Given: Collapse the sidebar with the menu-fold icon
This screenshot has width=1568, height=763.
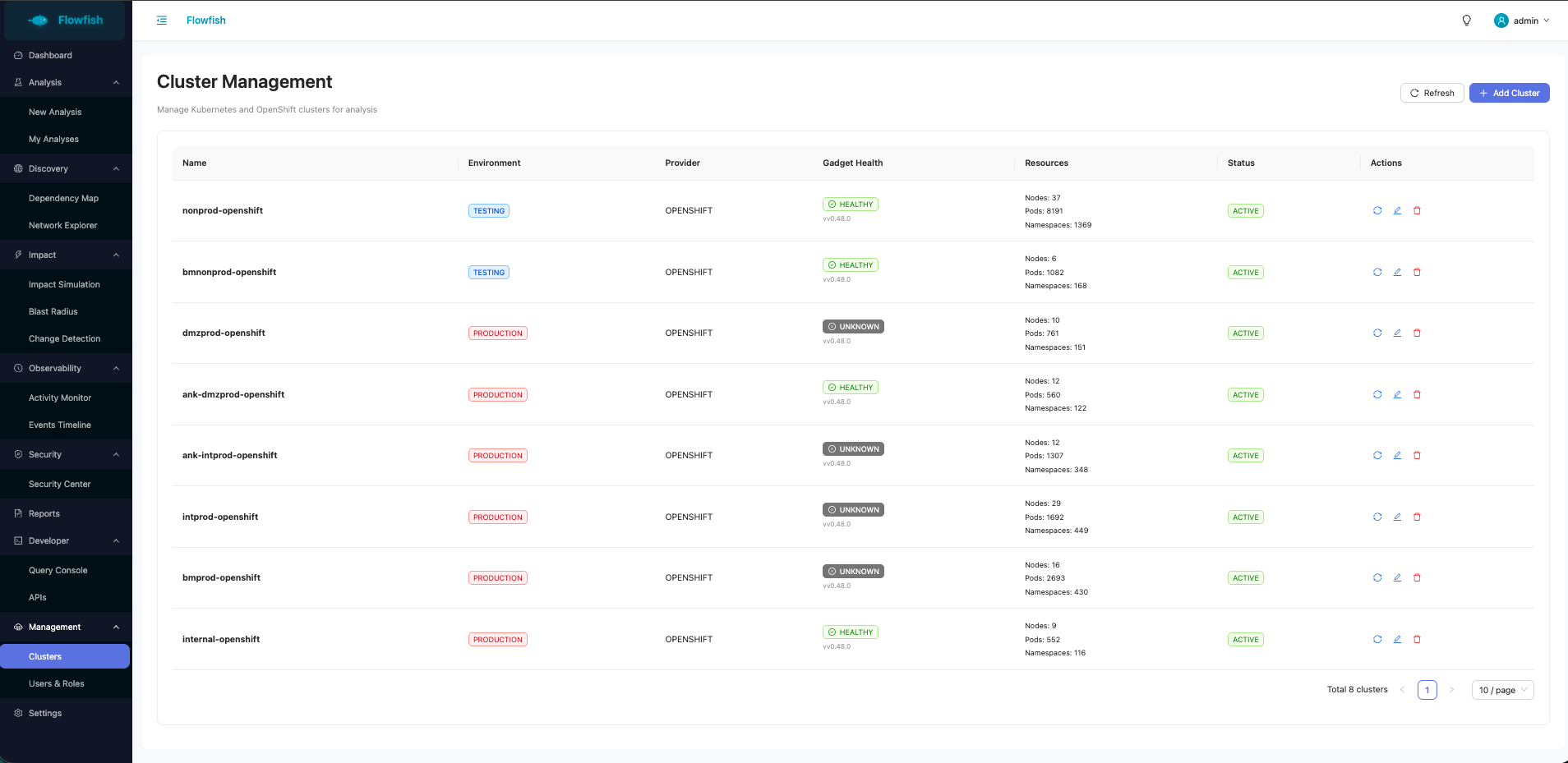Looking at the screenshot, I should click(162, 21).
